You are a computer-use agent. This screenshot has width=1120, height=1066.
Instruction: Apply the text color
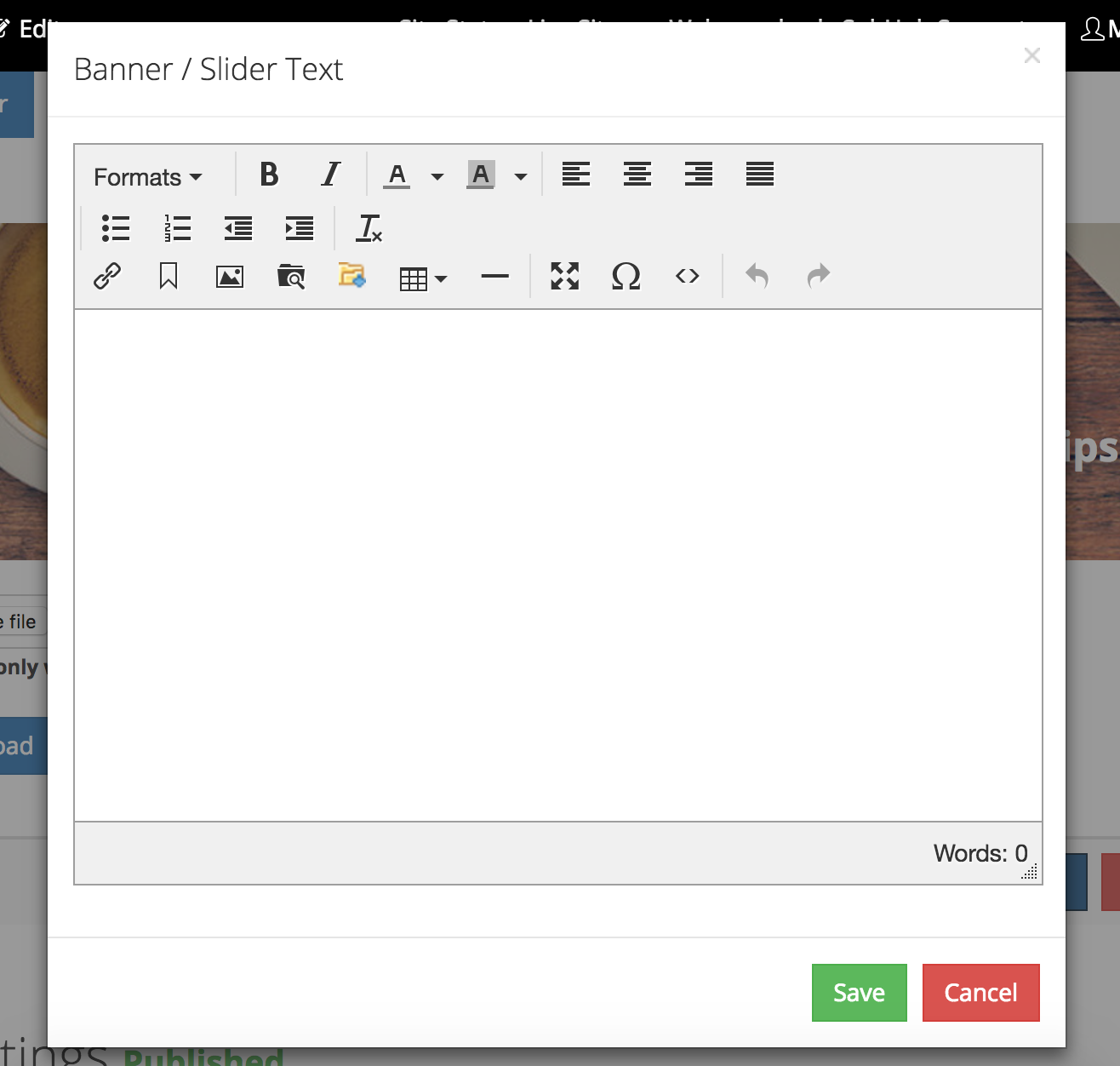coord(397,175)
